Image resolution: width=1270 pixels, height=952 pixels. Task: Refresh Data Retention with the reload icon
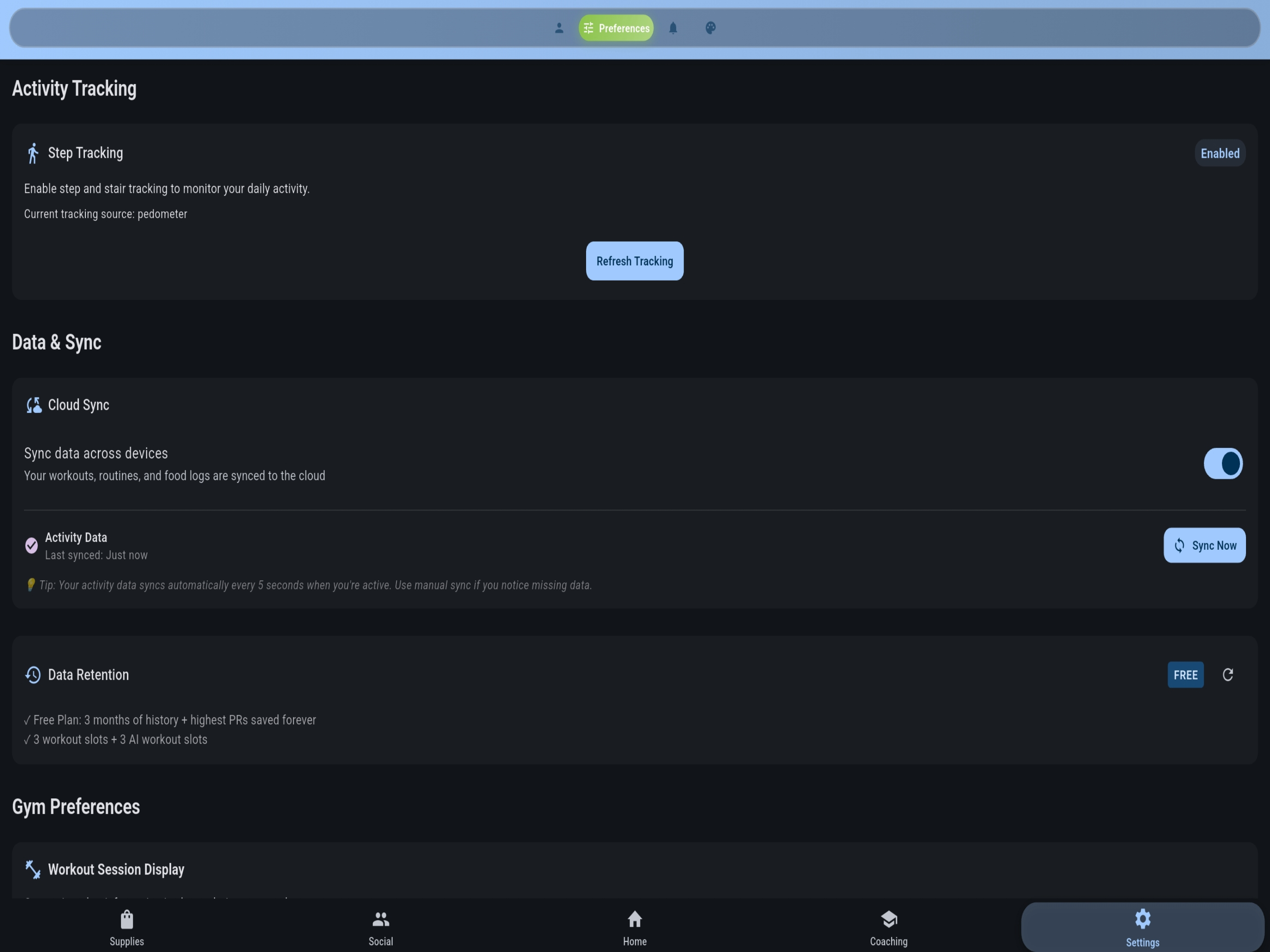1228,675
